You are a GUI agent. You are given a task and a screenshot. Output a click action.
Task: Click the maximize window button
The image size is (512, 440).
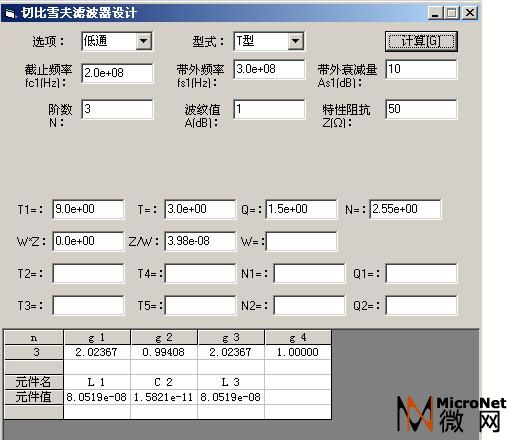(x=452, y=13)
